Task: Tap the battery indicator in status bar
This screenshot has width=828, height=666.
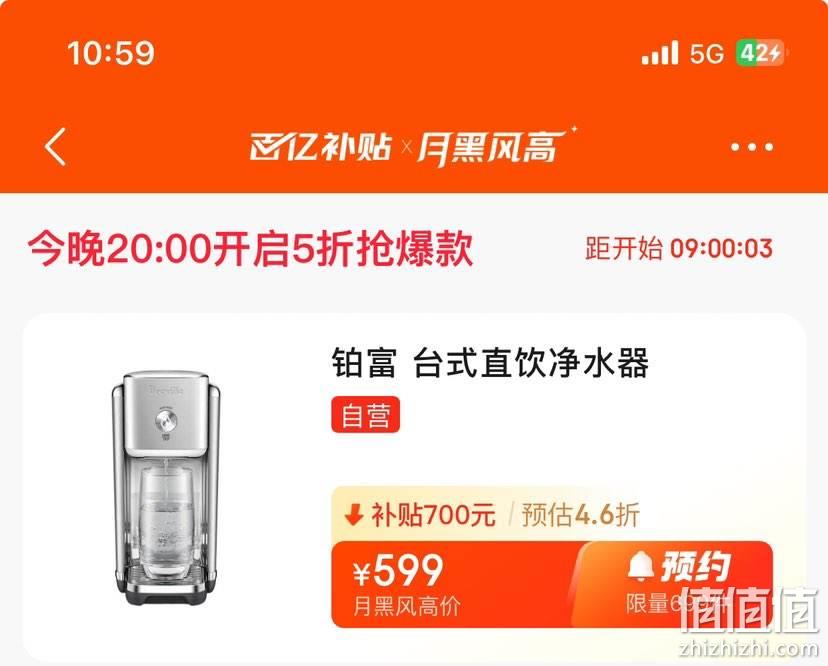Action: click(x=761, y=53)
